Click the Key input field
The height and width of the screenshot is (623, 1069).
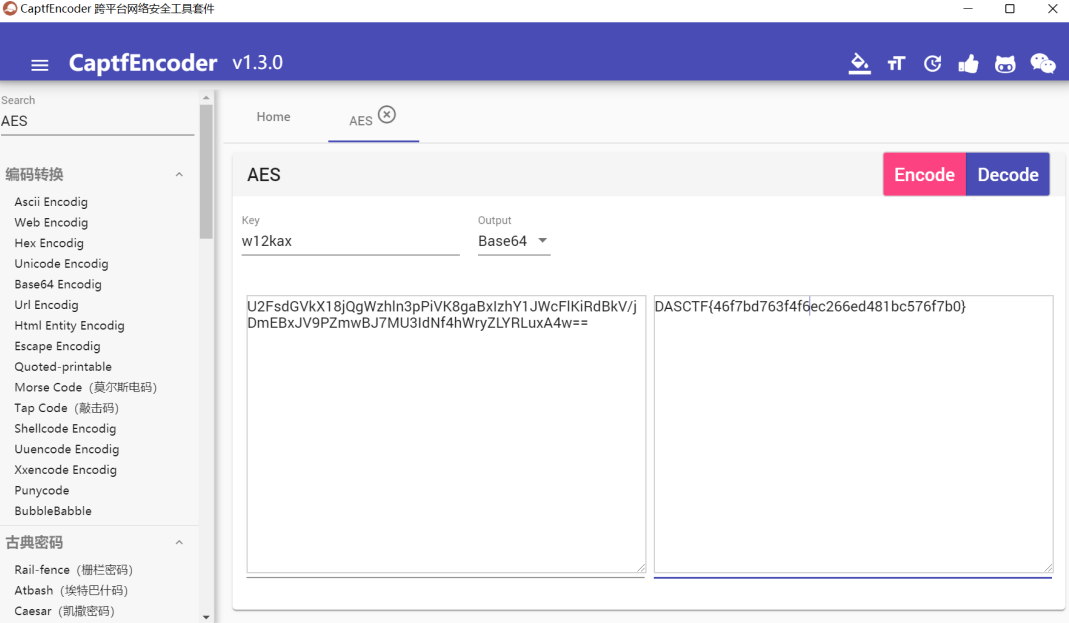(x=350, y=241)
